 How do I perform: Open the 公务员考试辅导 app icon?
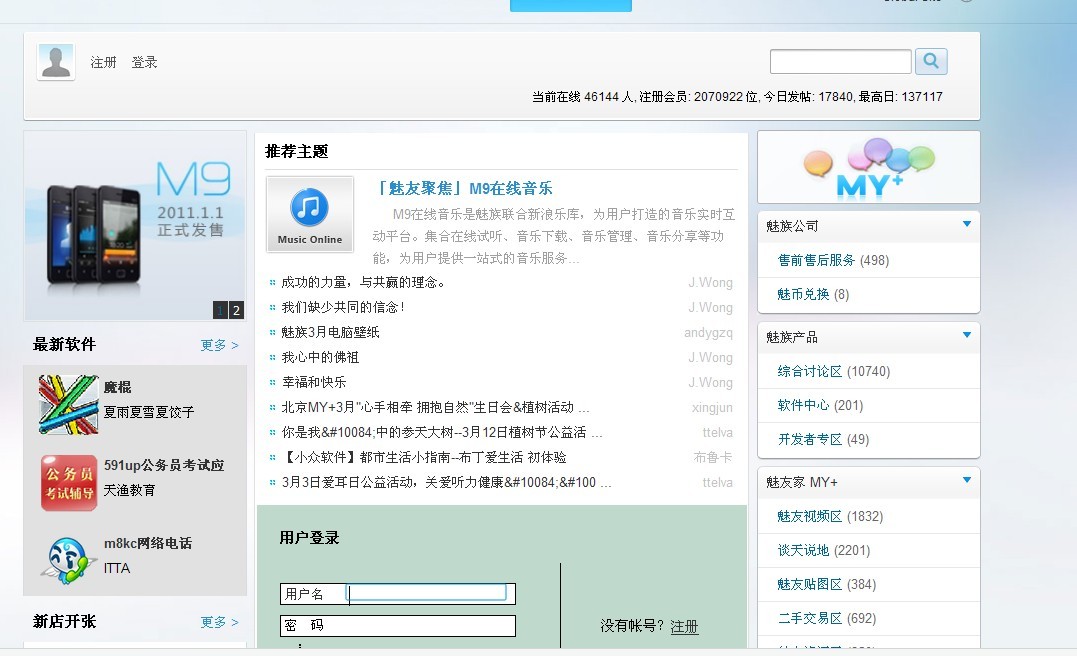(69, 483)
